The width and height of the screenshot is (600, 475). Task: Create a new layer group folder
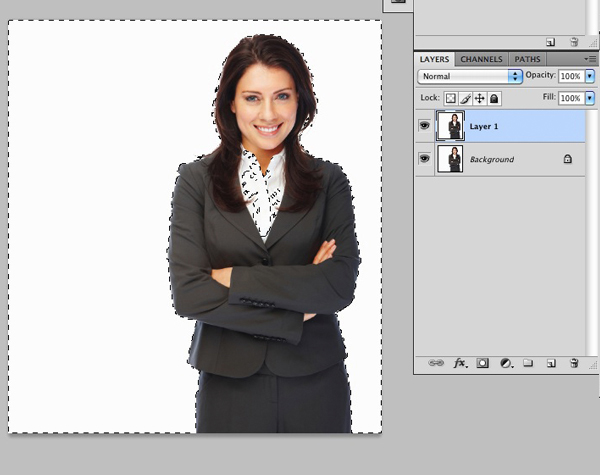tap(528, 364)
